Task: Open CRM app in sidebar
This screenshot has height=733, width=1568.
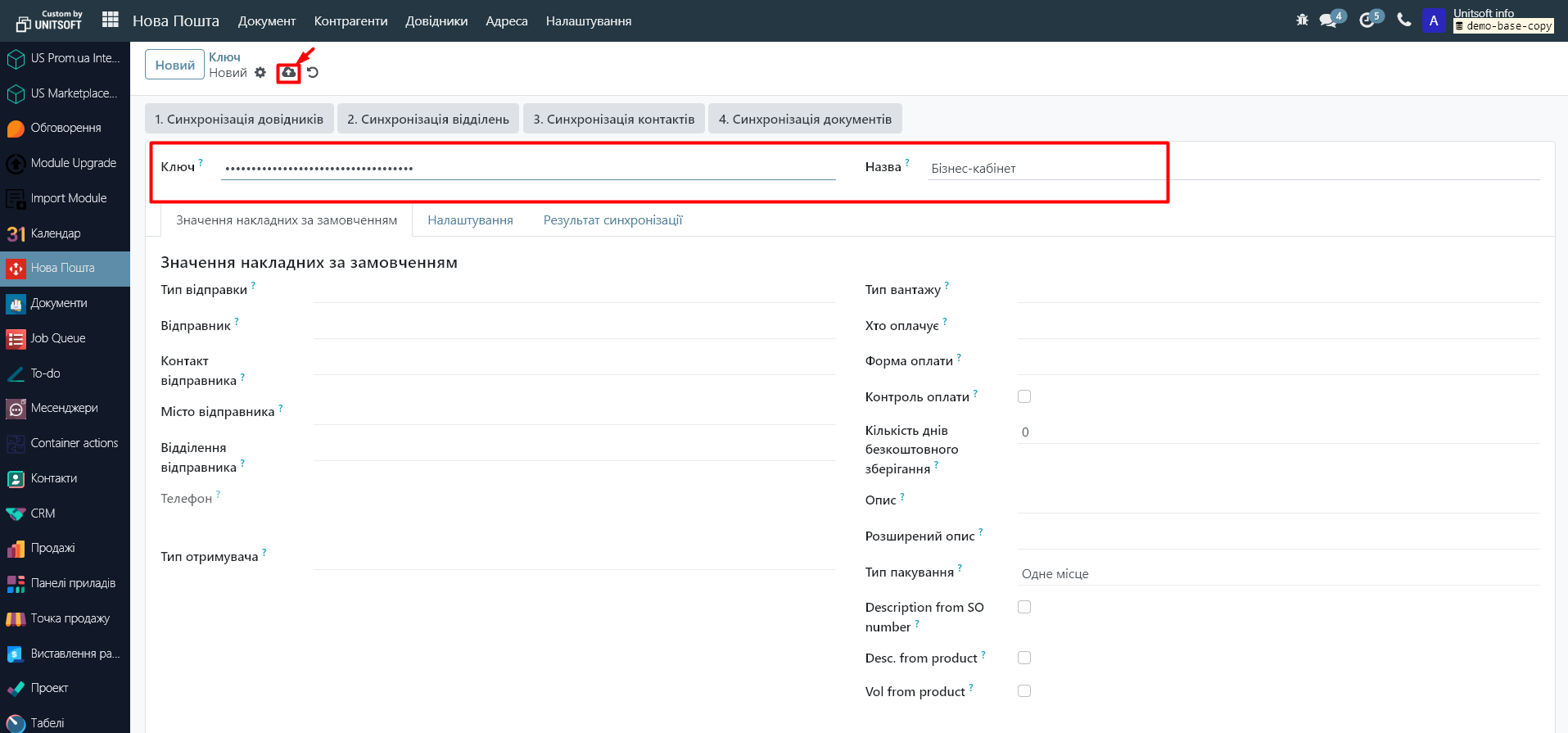Action: pyautogui.click(x=43, y=514)
